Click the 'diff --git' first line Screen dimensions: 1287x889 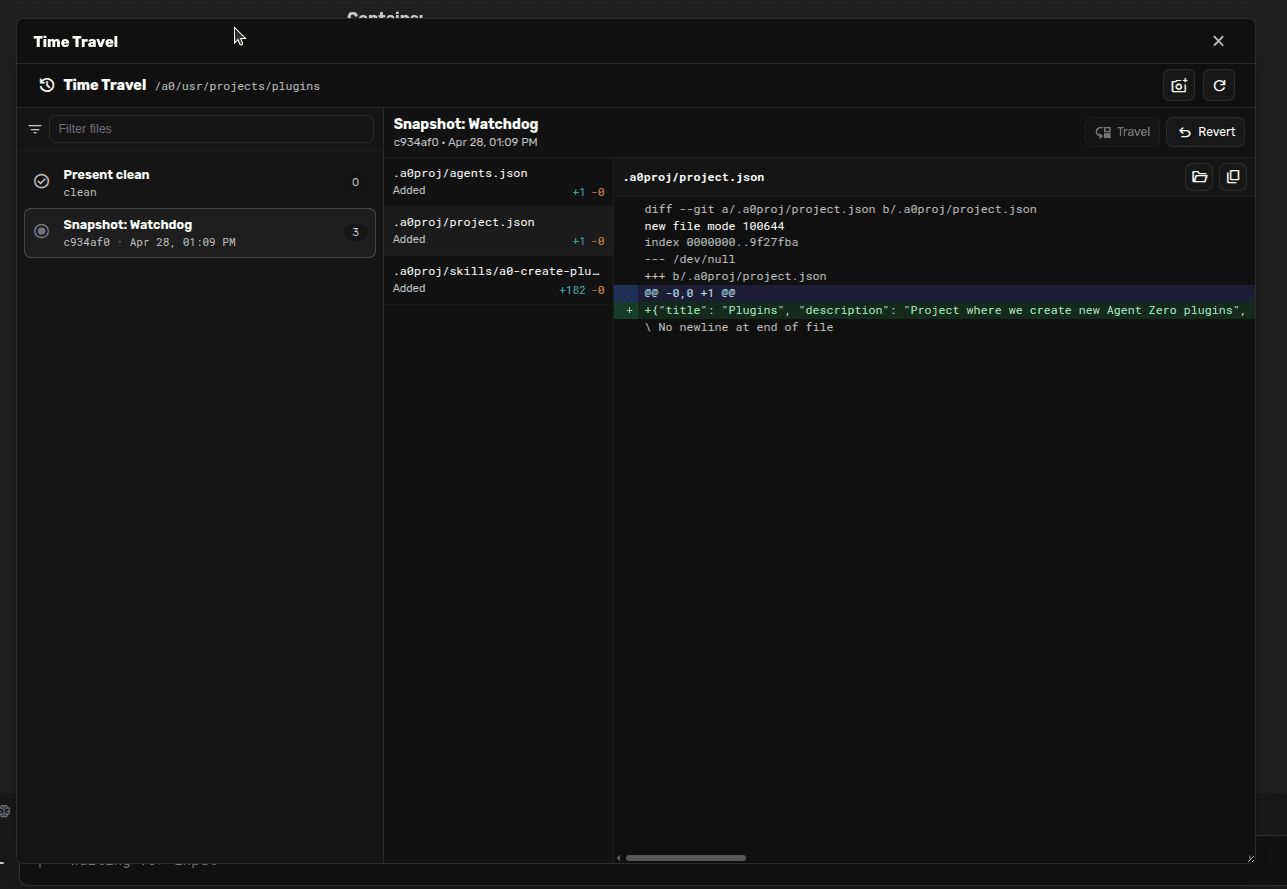pyautogui.click(x=840, y=210)
